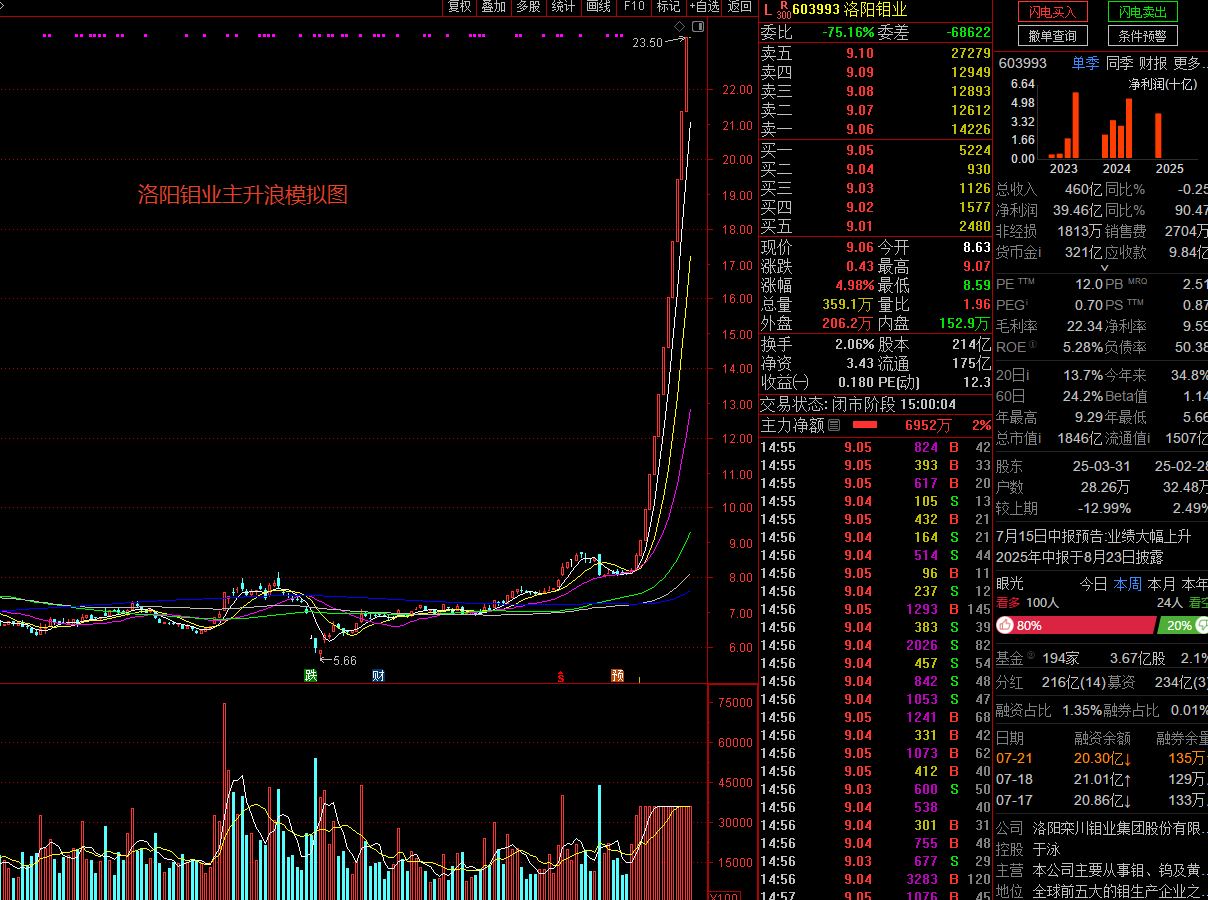Select the 画线 drawing tools

tap(598, 7)
